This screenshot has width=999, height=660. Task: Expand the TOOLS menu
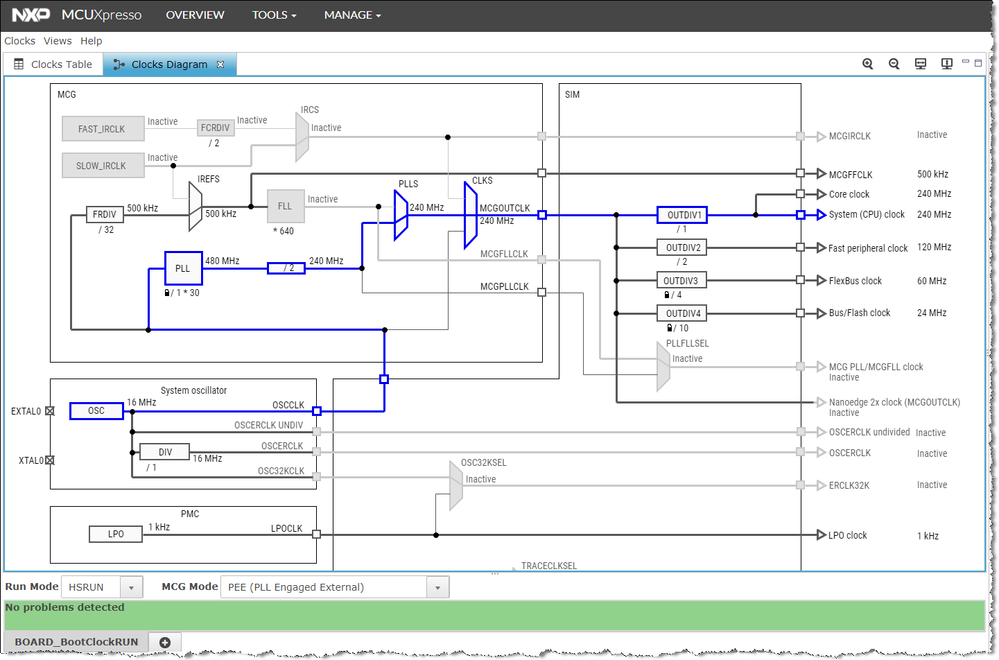pos(274,15)
